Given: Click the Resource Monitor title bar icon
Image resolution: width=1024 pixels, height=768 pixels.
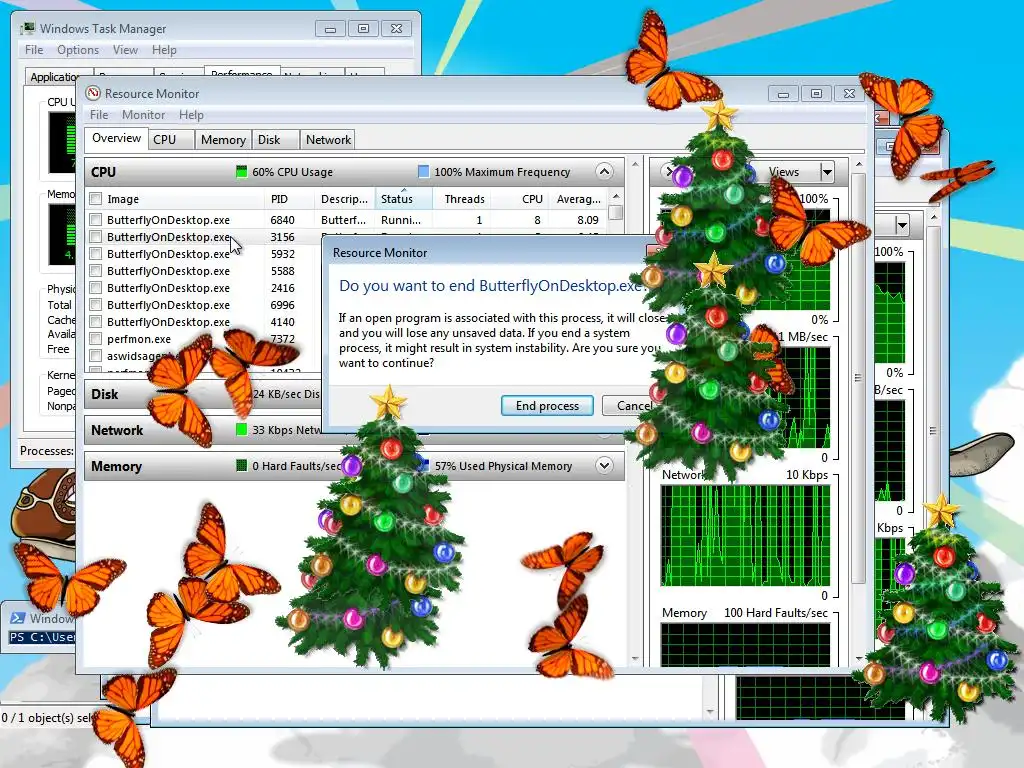Looking at the screenshot, I should (93, 93).
